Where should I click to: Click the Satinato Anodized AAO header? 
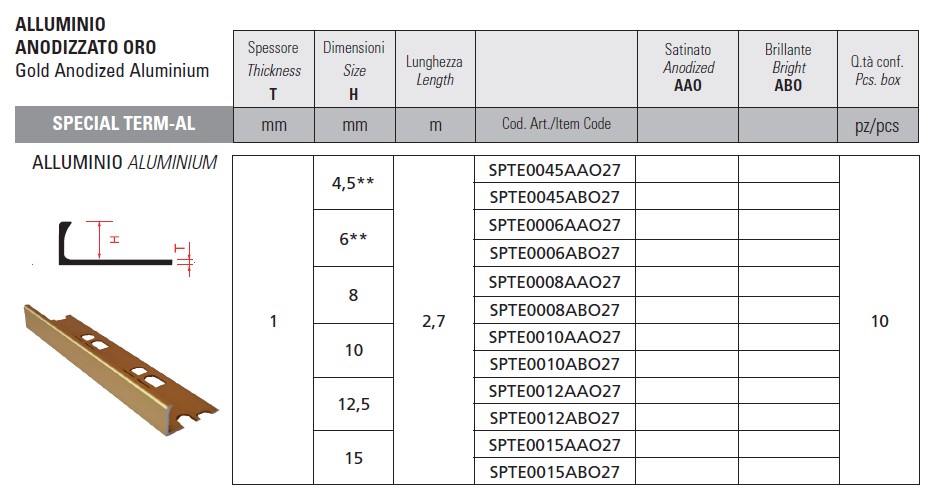coord(688,70)
